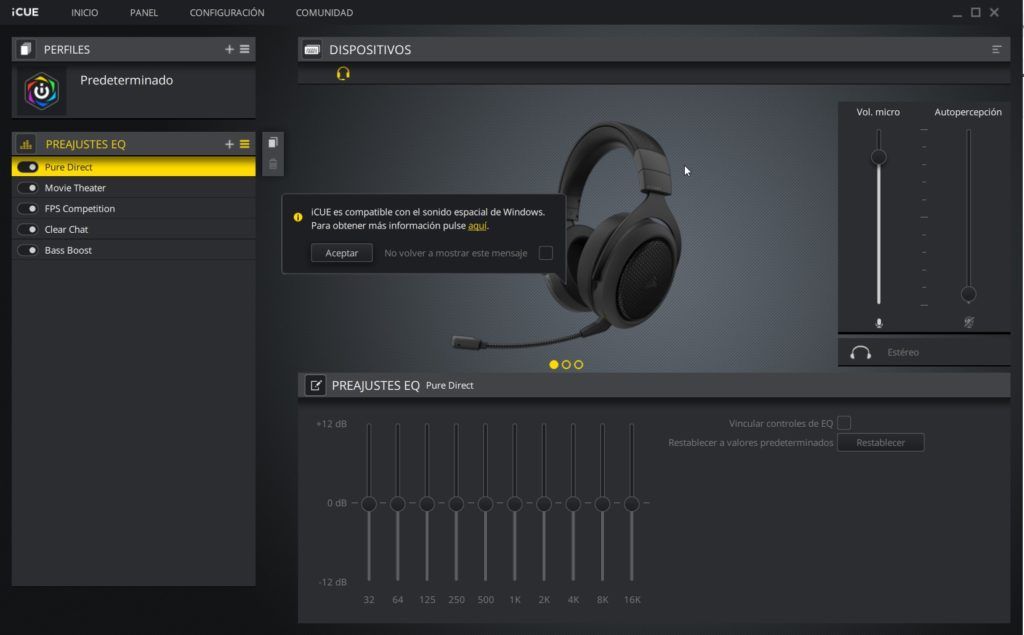This screenshot has width=1024, height=635.
Task: Click the 32 Hz EQ slider handle
Action: (x=368, y=504)
